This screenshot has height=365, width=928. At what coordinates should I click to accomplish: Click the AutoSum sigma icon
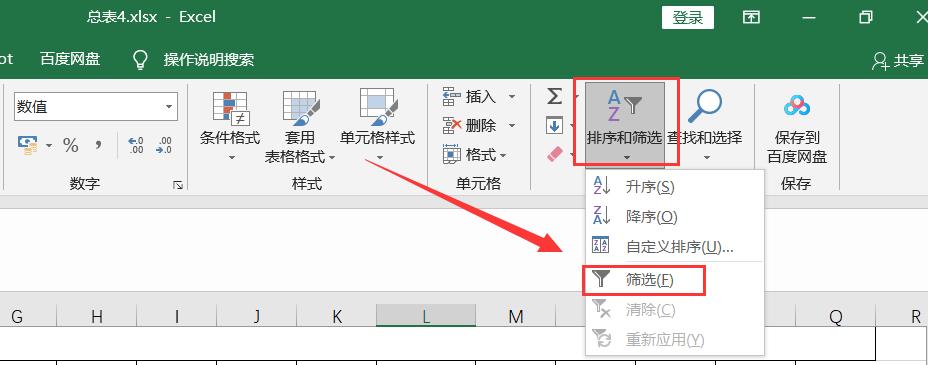click(x=554, y=96)
